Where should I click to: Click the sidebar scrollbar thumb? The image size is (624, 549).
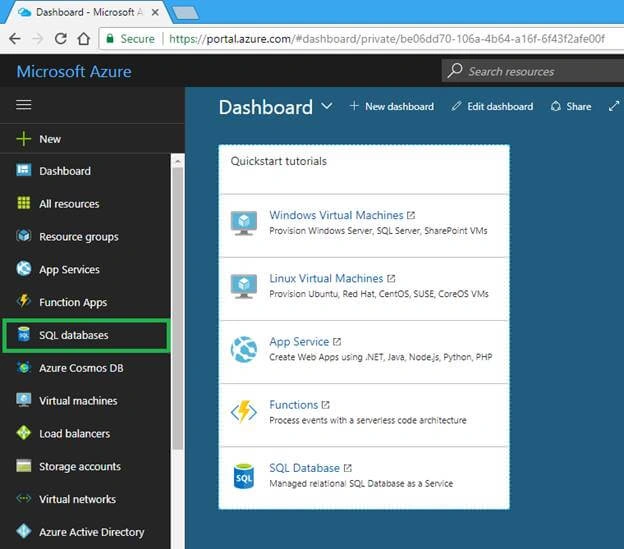[x=178, y=308]
